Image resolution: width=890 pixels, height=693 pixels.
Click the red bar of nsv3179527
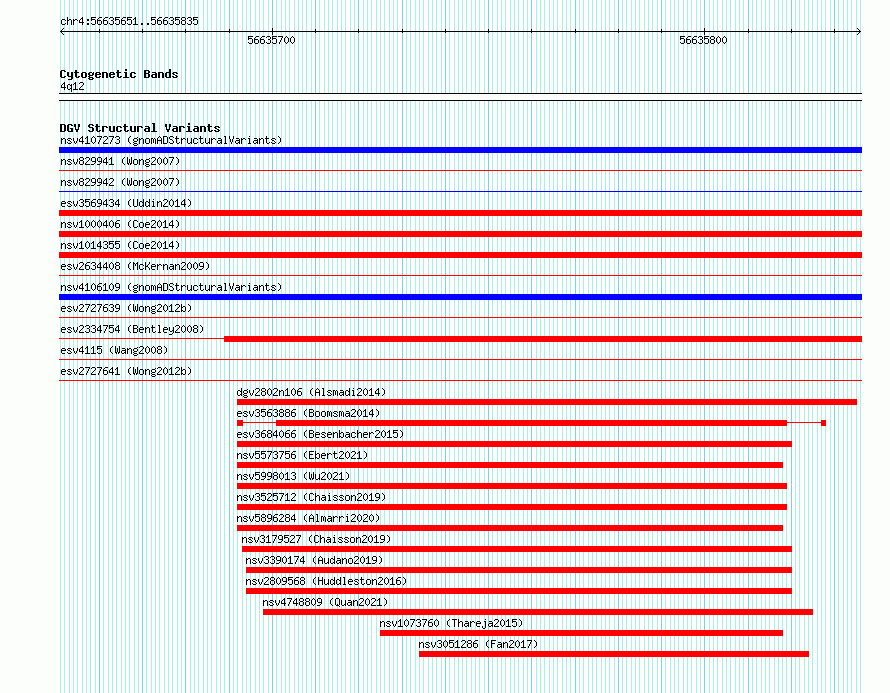pyautogui.click(x=517, y=549)
